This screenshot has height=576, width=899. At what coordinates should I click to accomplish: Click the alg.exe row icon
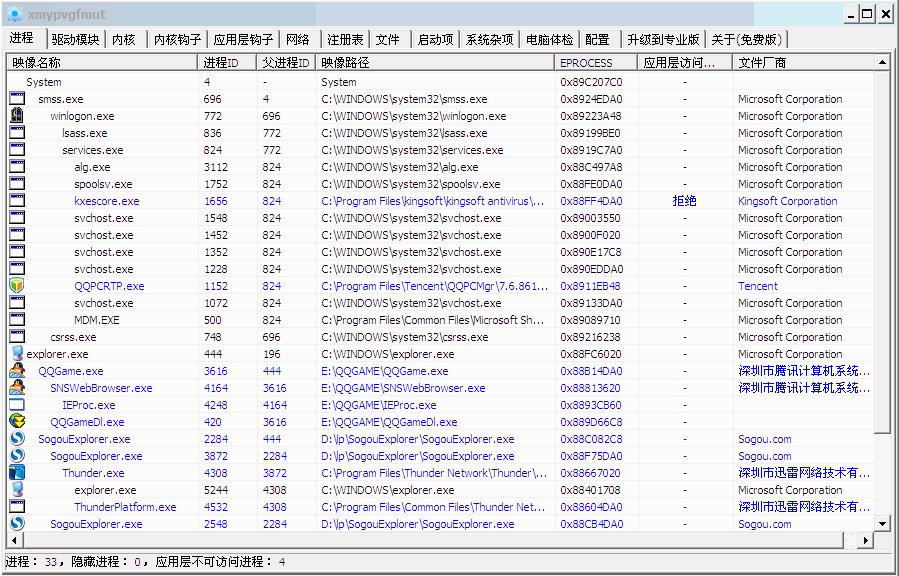[17, 167]
